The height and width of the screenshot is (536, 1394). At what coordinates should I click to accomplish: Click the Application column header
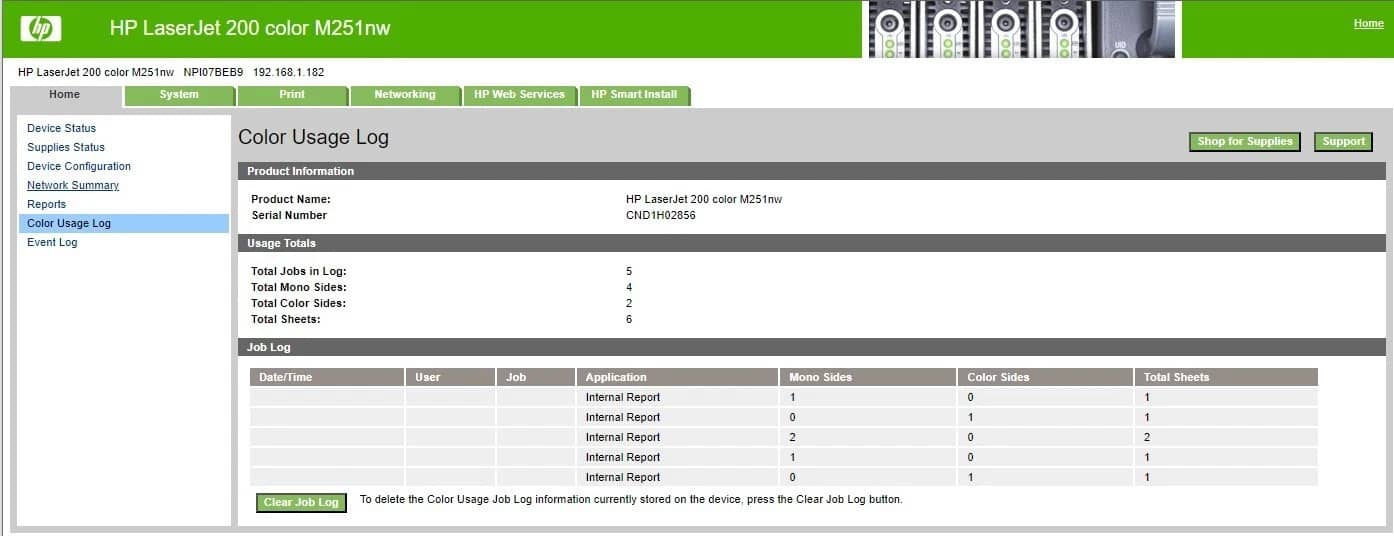[x=677, y=377]
